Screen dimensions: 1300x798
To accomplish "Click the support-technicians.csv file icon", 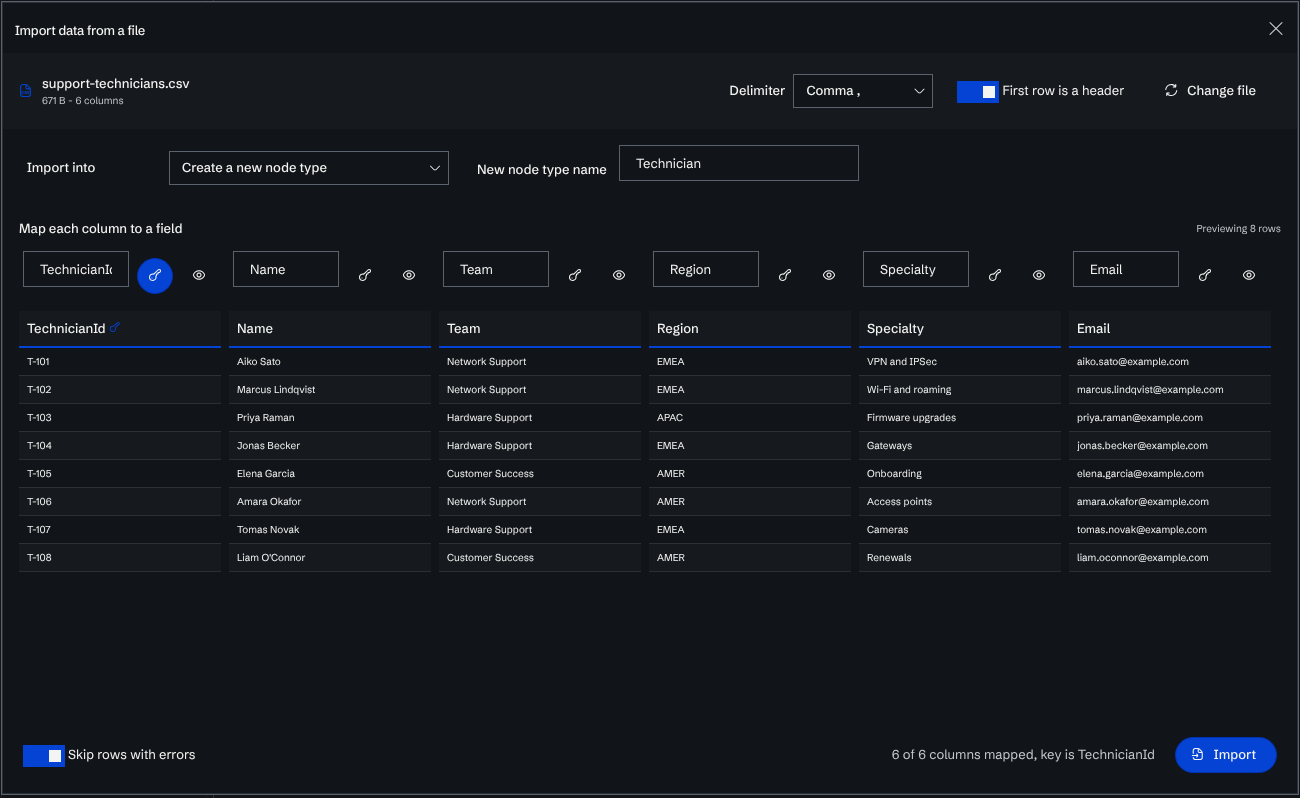I will pos(26,91).
